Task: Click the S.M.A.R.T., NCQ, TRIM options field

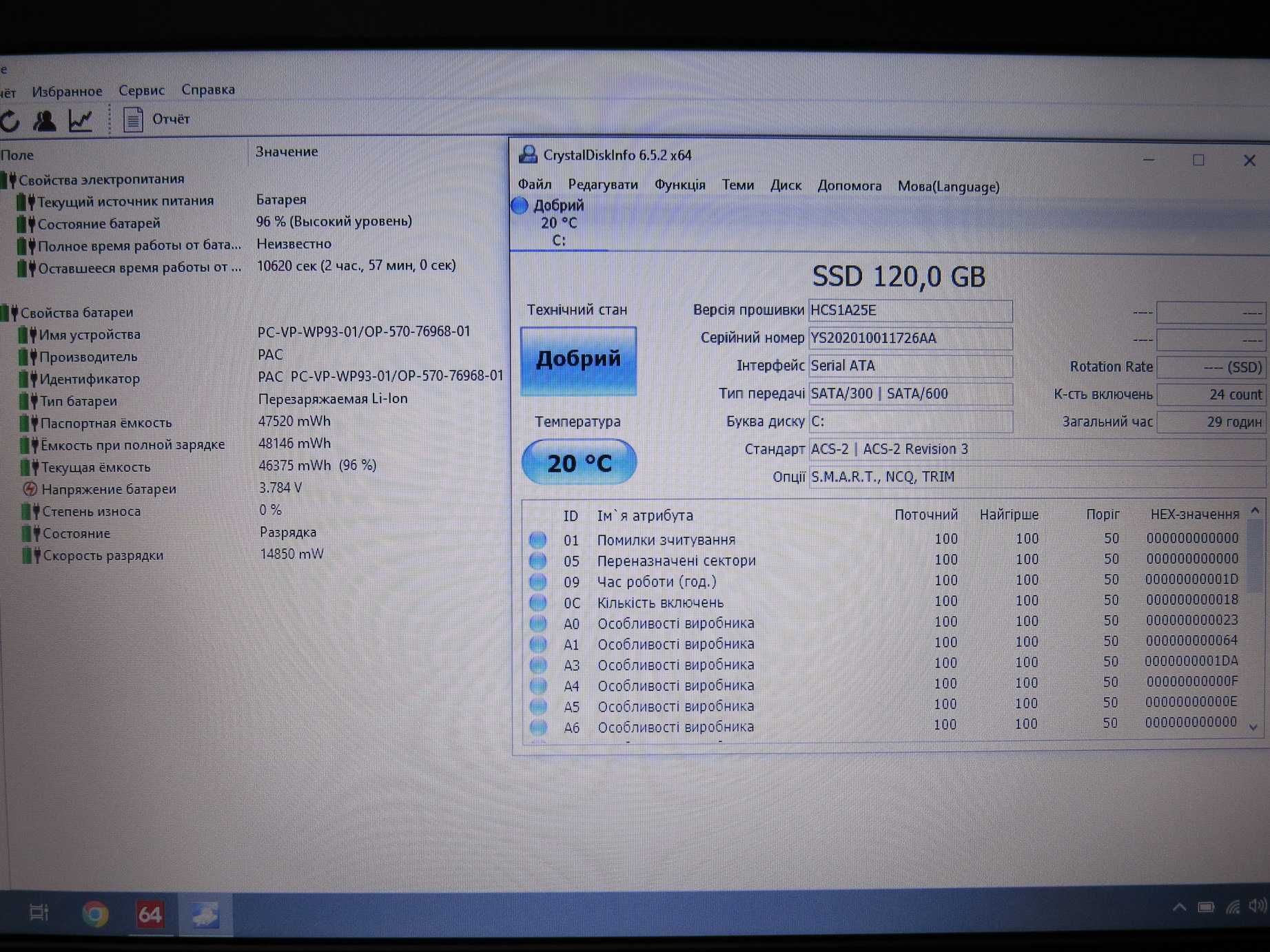Action: [x=1036, y=477]
